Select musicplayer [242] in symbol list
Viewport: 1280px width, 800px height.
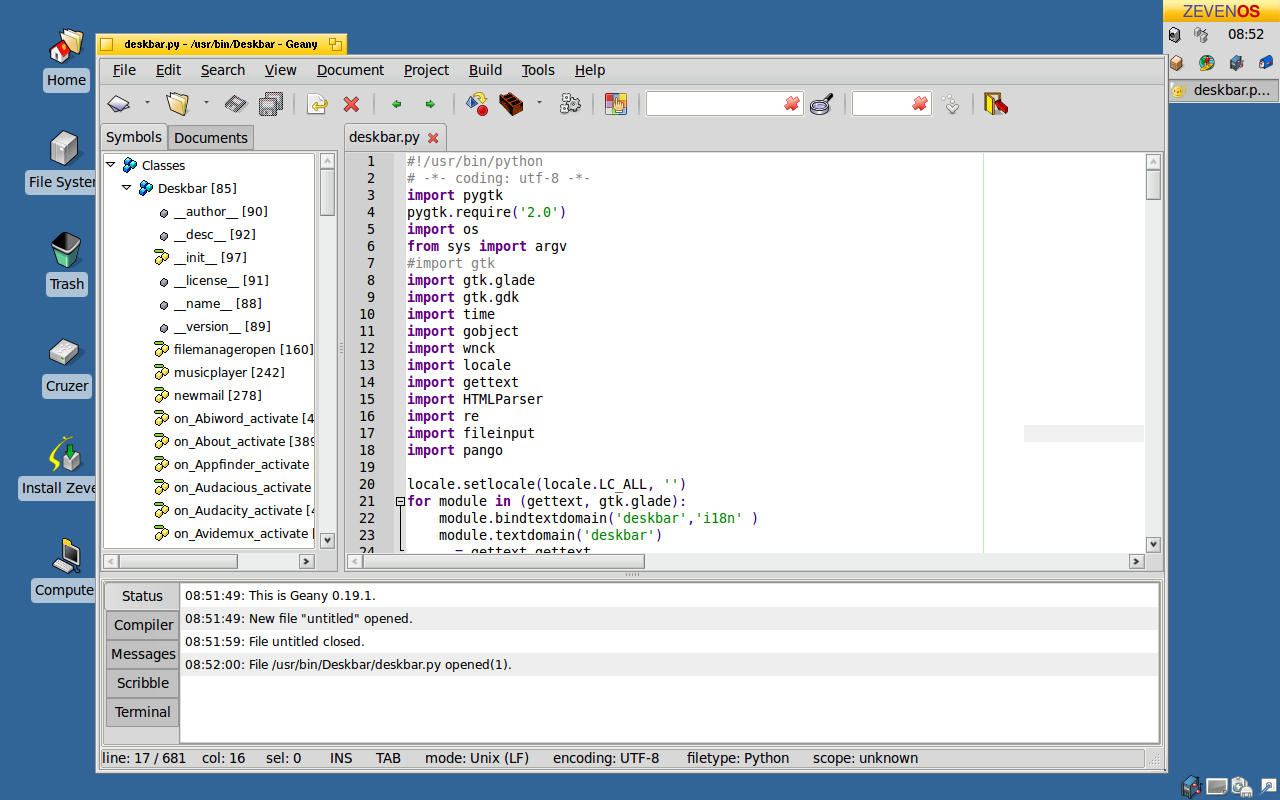coord(228,372)
